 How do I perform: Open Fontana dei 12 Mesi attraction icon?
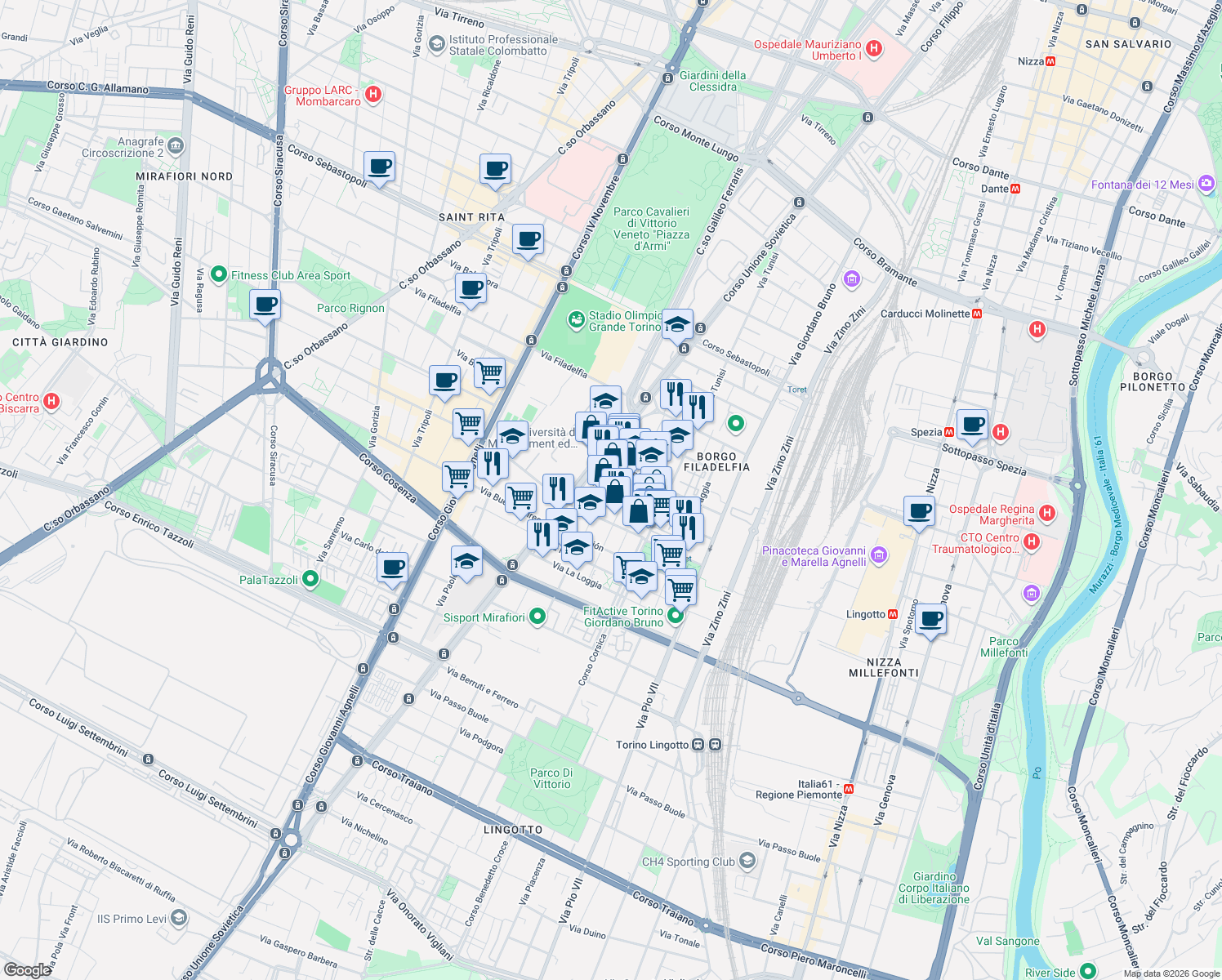[x=1206, y=185]
